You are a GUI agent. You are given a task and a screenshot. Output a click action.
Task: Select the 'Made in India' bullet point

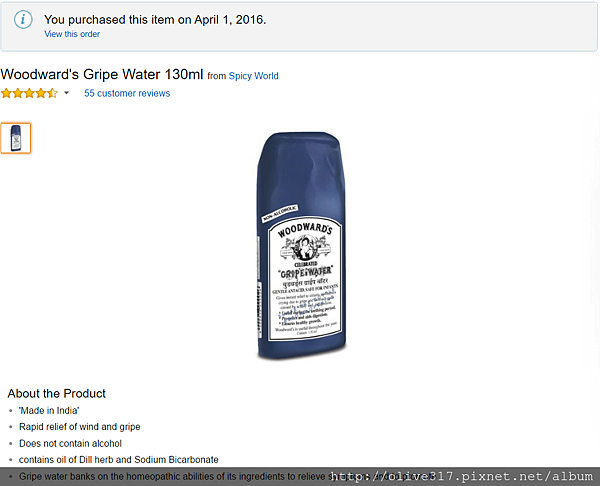49,411
